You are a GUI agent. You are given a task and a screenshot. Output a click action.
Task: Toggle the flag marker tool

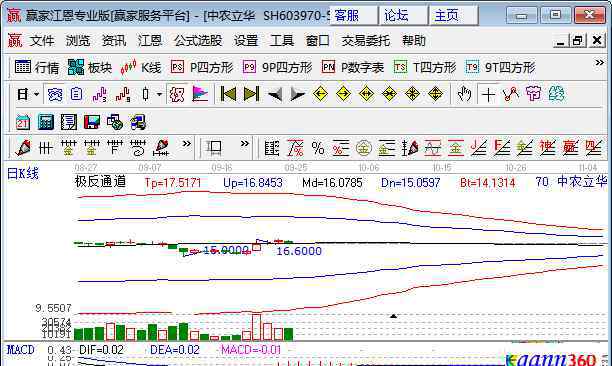(x=200, y=94)
